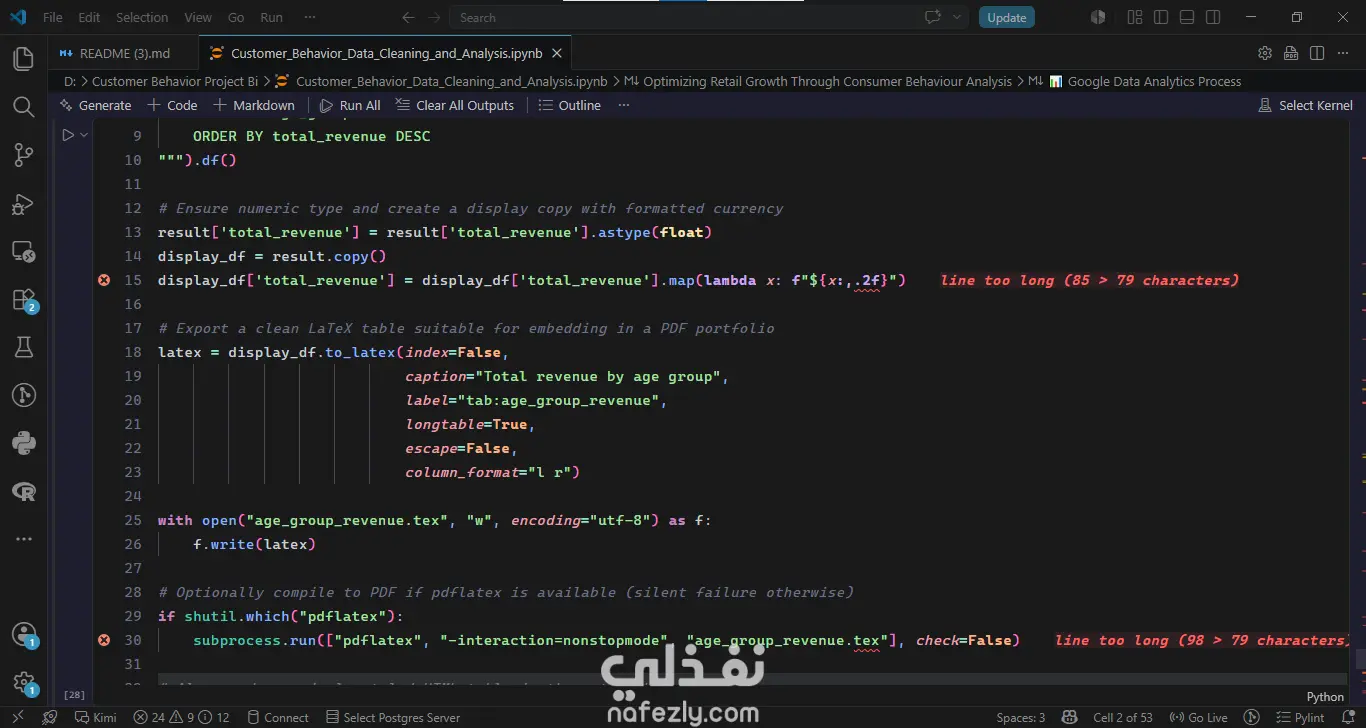Screen dimensions: 1366x728
Task: Click Select Postgres Server in status bar
Action: click(393, 717)
